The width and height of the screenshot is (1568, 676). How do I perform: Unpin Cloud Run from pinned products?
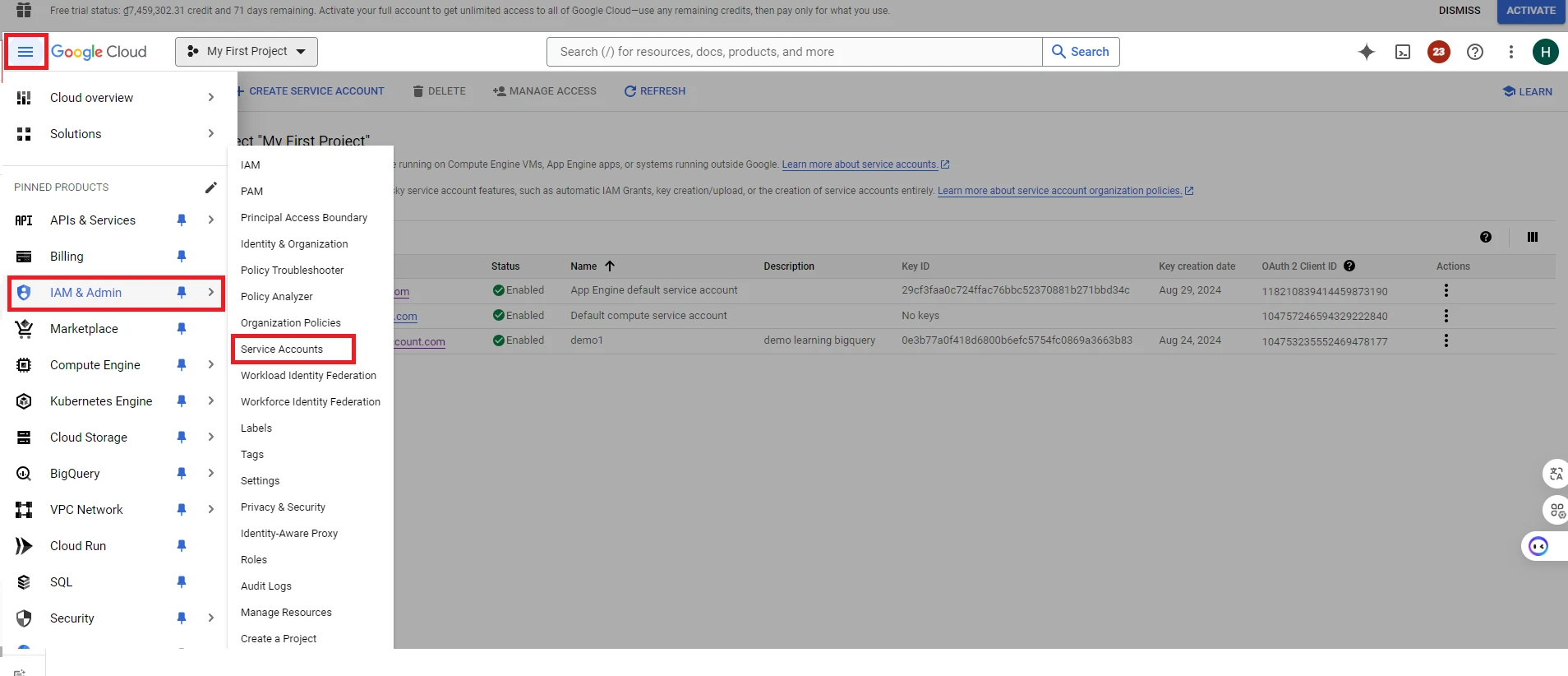(x=182, y=546)
